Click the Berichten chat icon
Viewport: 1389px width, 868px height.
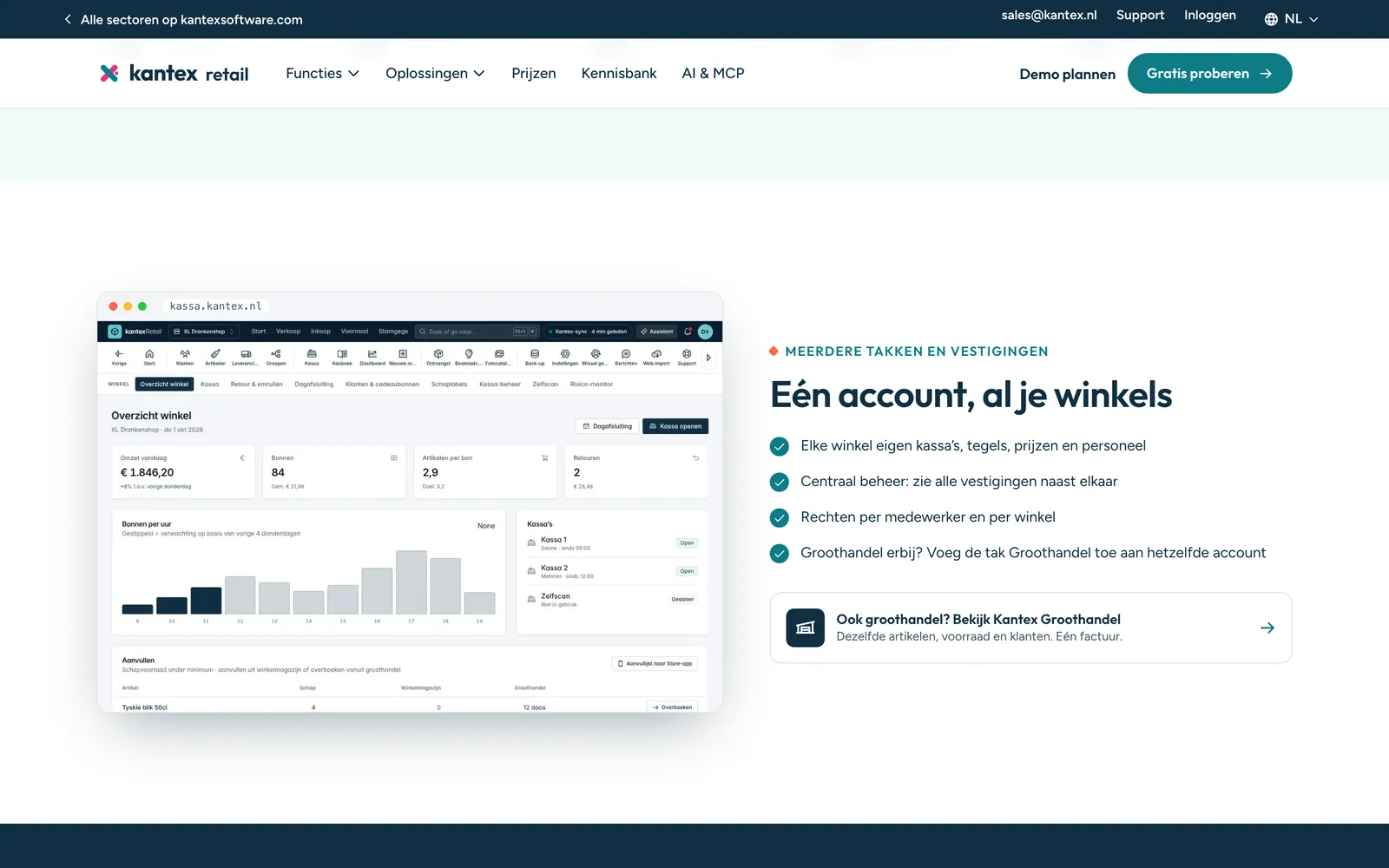(626, 354)
